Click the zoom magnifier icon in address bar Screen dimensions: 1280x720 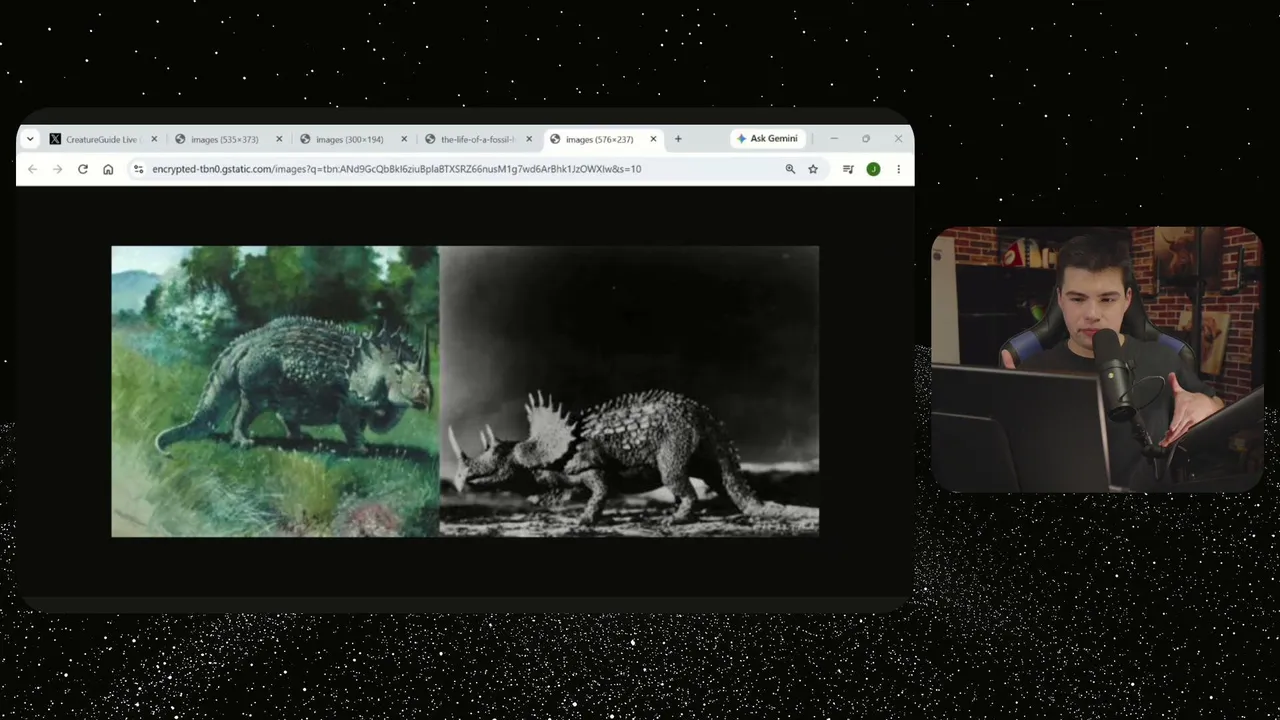click(x=790, y=169)
